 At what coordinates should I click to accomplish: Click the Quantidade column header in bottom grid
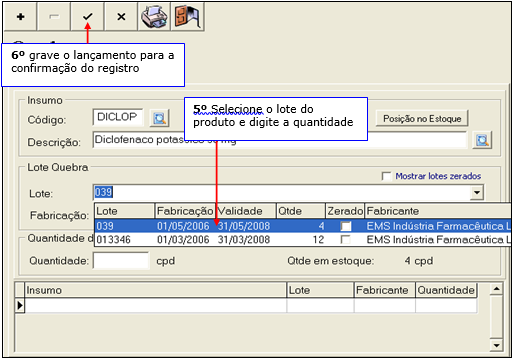tap(446, 290)
